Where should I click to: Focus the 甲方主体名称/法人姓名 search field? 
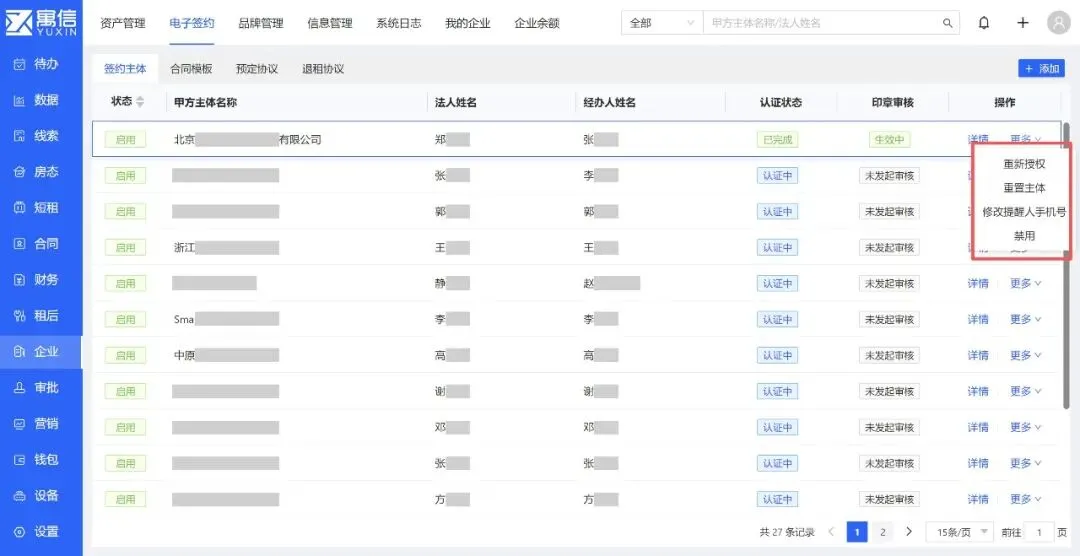pos(825,23)
